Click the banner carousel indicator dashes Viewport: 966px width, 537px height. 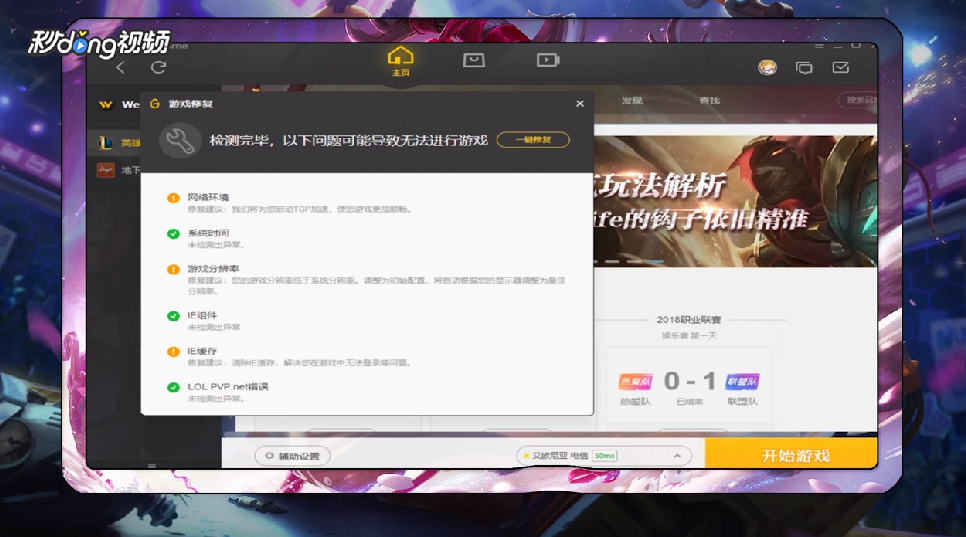tap(628, 262)
